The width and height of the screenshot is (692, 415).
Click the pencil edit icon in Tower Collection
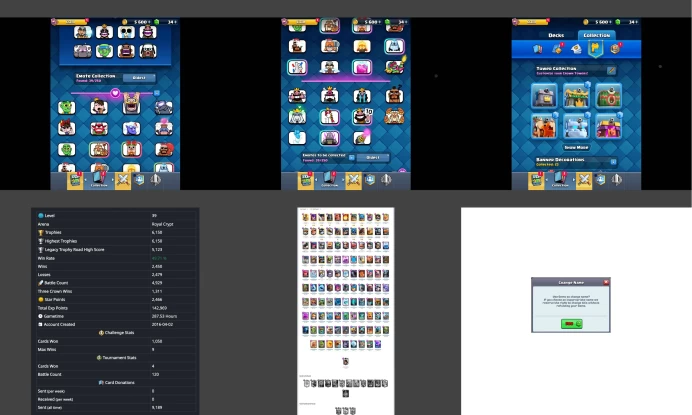pyautogui.click(x=611, y=70)
